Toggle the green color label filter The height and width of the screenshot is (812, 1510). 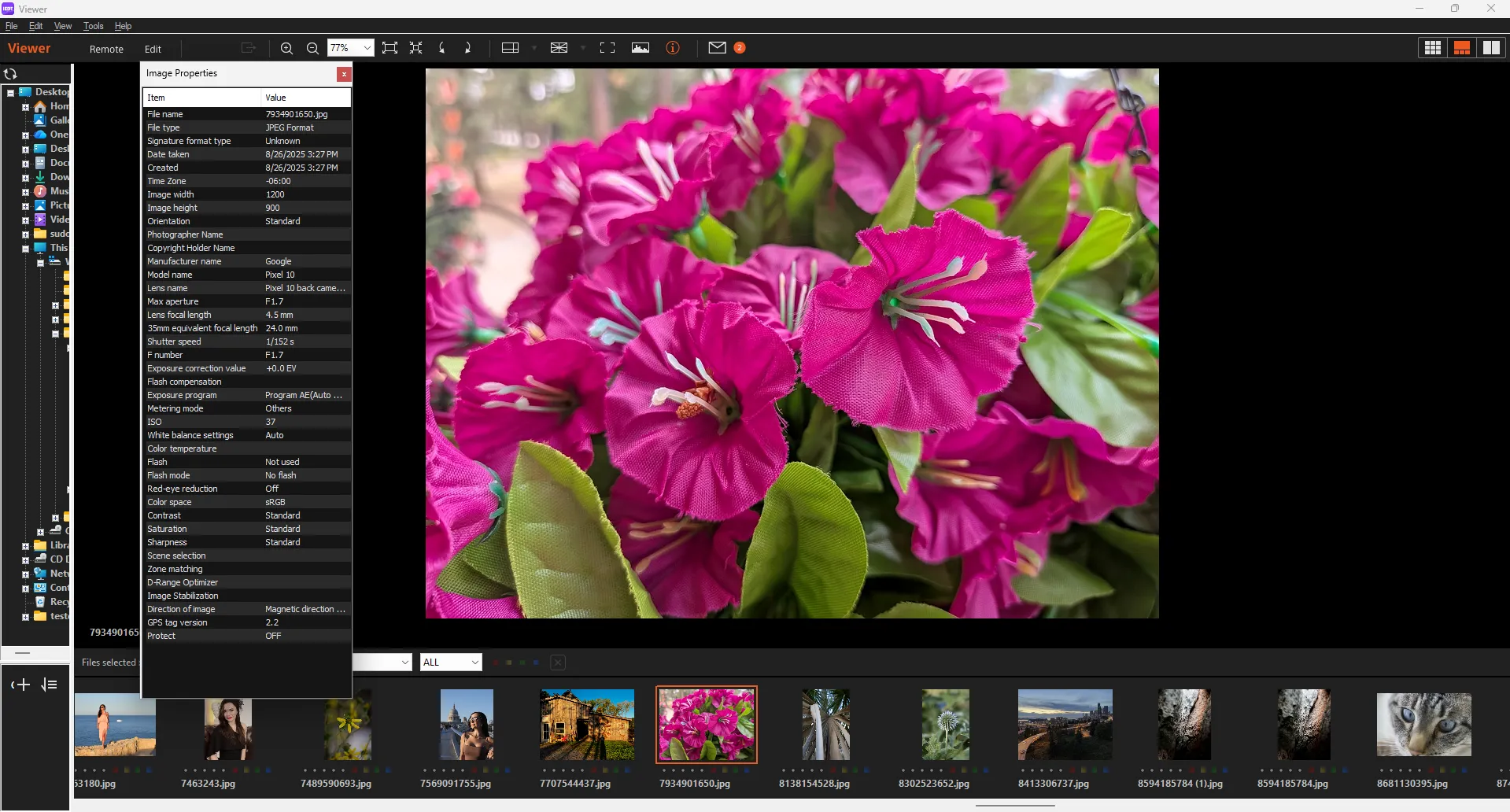[x=522, y=663]
